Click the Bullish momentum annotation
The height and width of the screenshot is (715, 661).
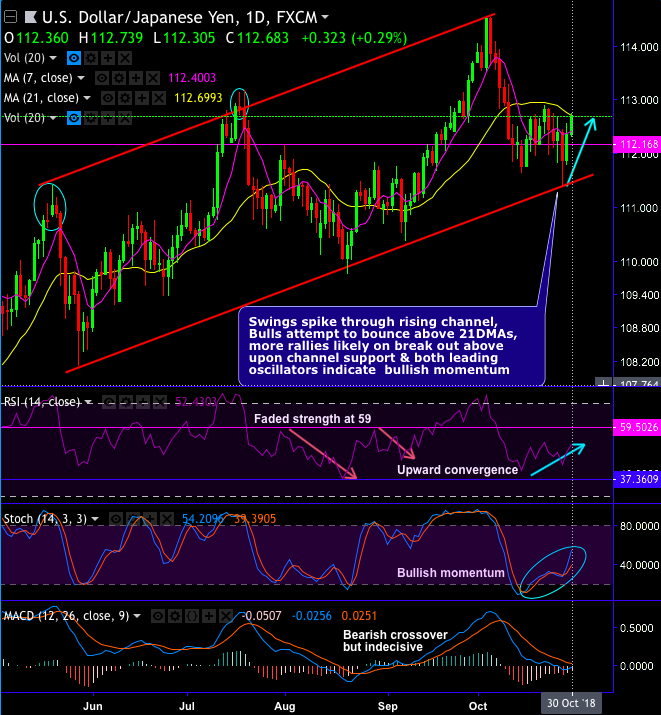coord(451,573)
